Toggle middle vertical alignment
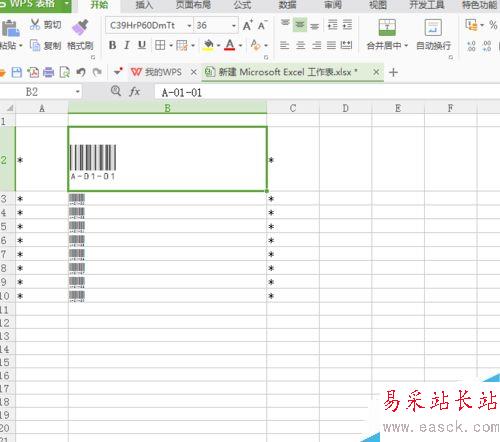 [300, 25]
